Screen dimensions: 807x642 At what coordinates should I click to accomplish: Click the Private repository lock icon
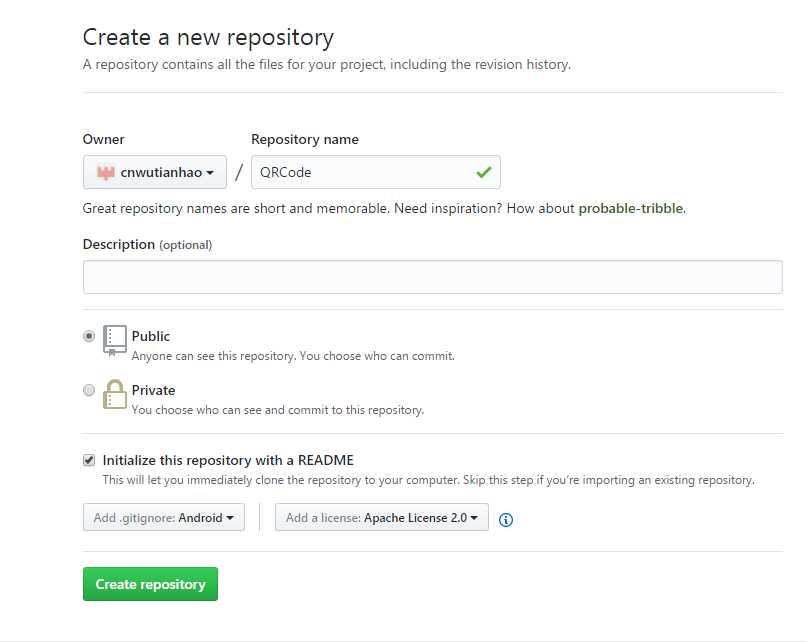click(114, 394)
